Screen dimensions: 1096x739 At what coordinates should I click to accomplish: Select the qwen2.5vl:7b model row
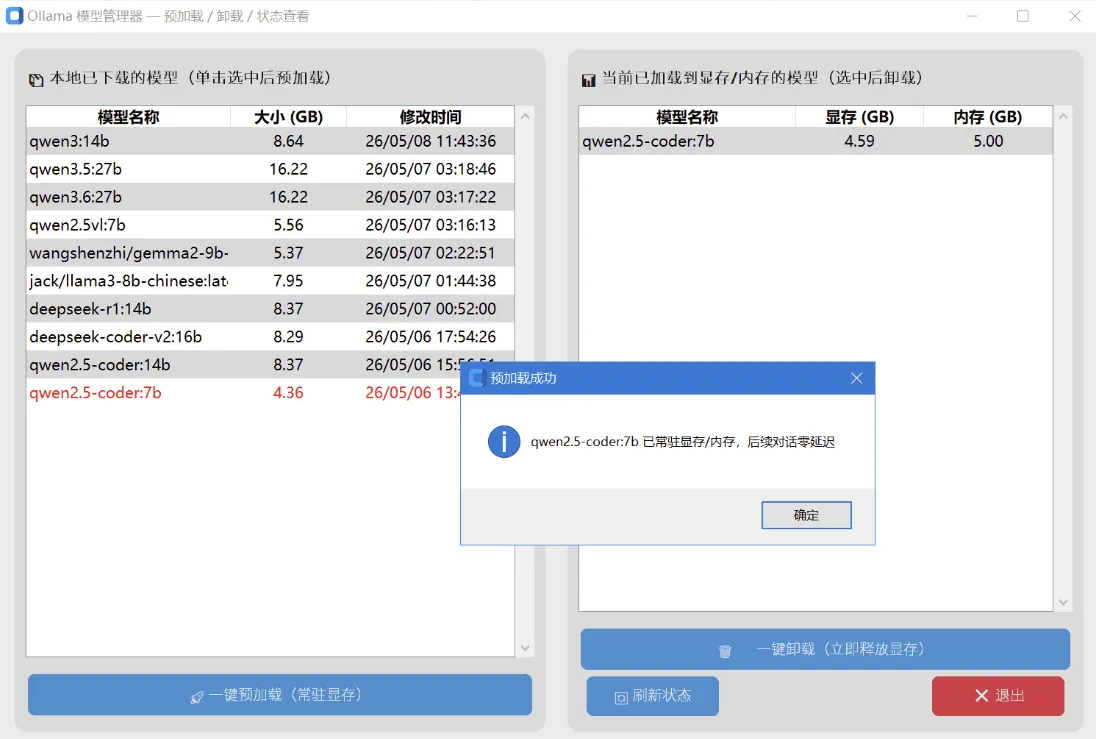(x=271, y=225)
